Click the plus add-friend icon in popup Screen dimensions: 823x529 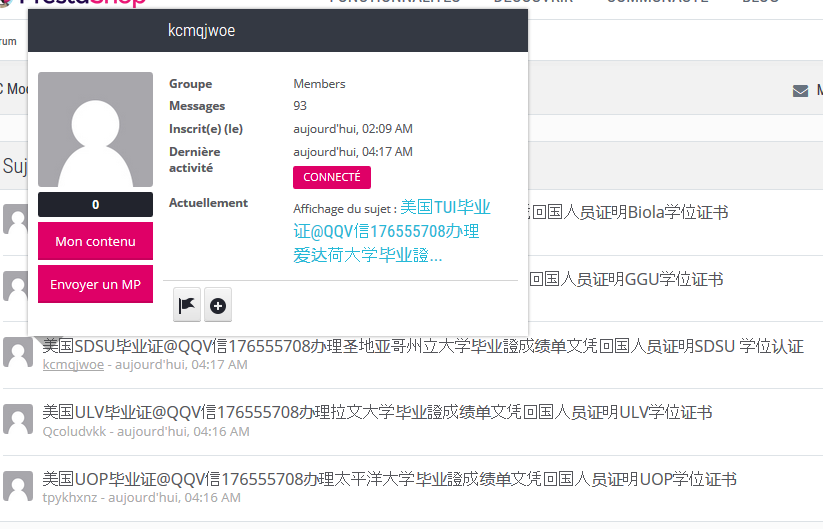click(x=218, y=305)
